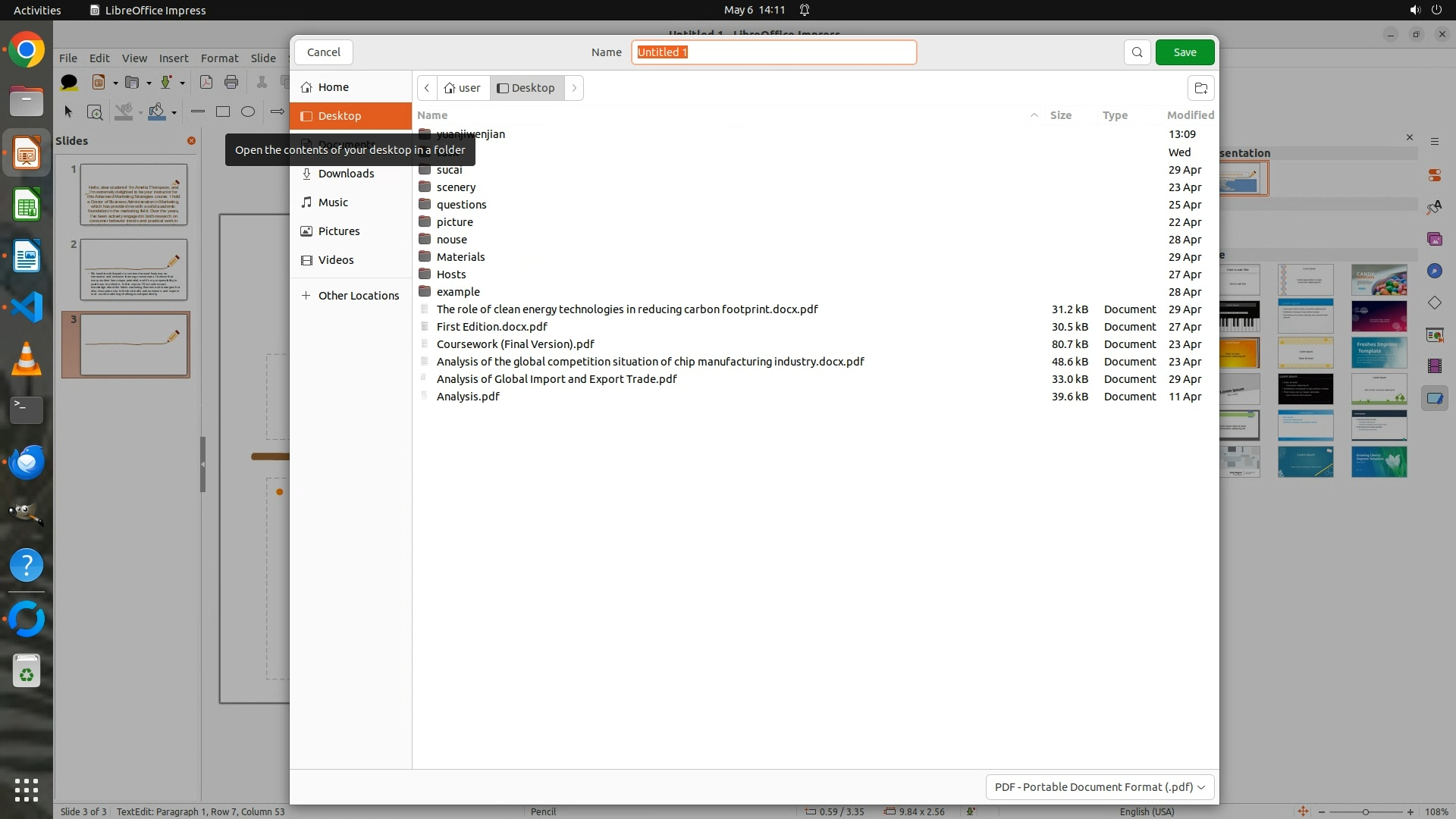The height and width of the screenshot is (819, 1456).
Task: Toggle Name column sort order arrow
Action: click(x=1034, y=115)
